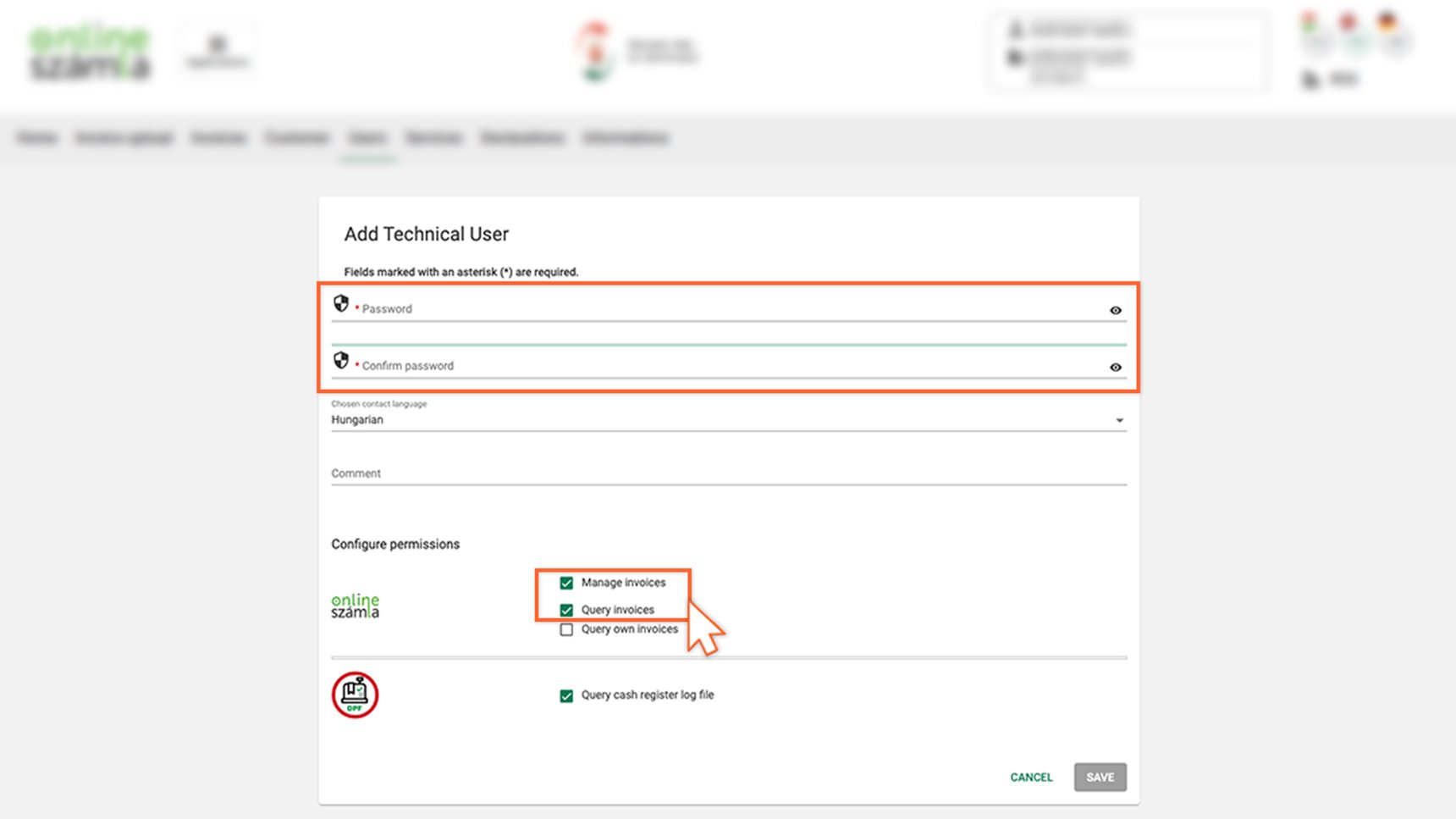Uncheck the Query invoices permission
This screenshot has height=819, width=1456.
(x=566, y=610)
